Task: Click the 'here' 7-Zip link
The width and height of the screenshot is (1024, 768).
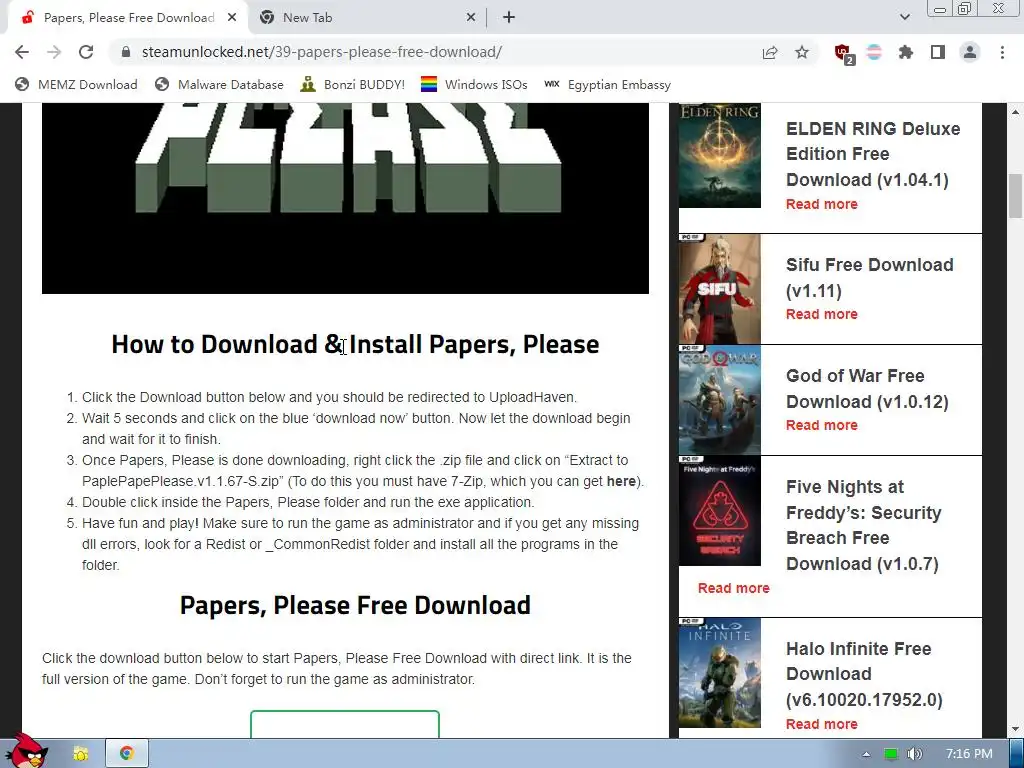Action: click(620, 481)
